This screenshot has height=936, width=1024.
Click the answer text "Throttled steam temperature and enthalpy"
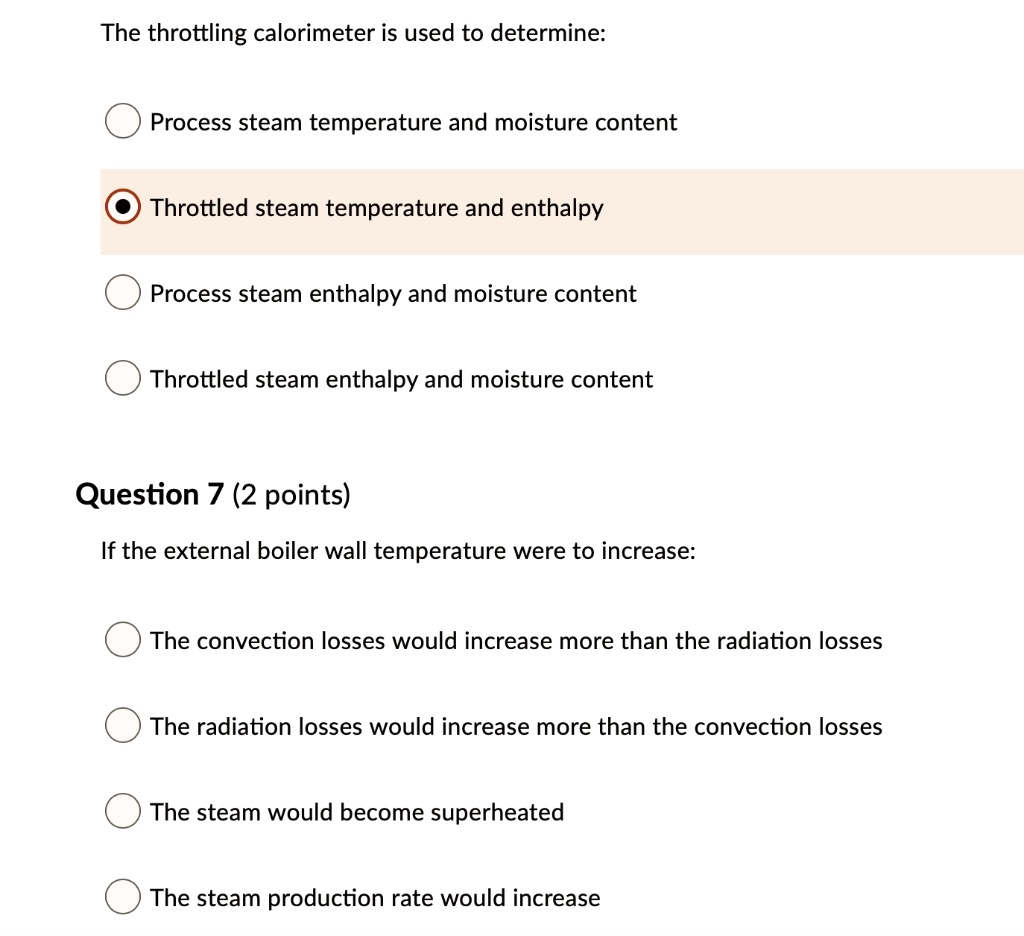click(376, 208)
